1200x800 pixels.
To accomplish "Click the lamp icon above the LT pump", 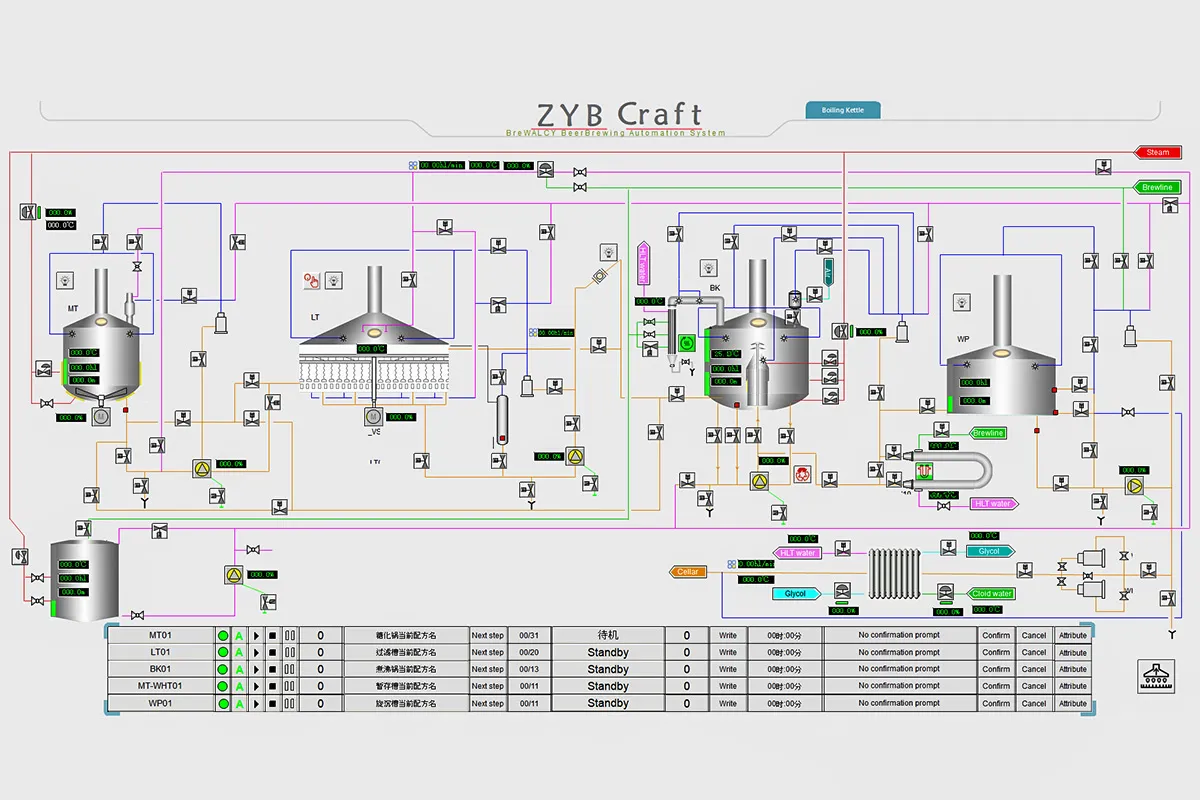I will pos(608,251).
